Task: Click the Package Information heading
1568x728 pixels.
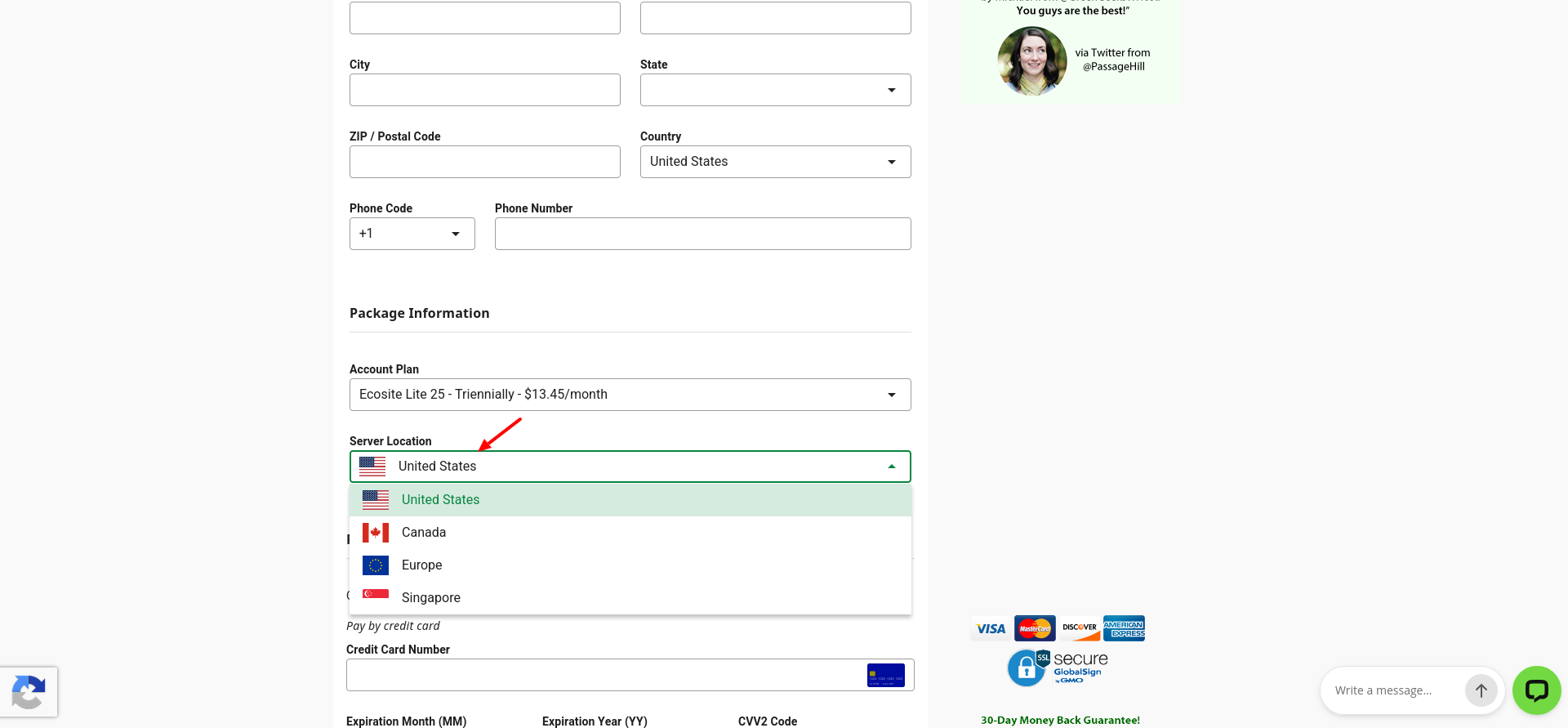Action: click(420, 313)
